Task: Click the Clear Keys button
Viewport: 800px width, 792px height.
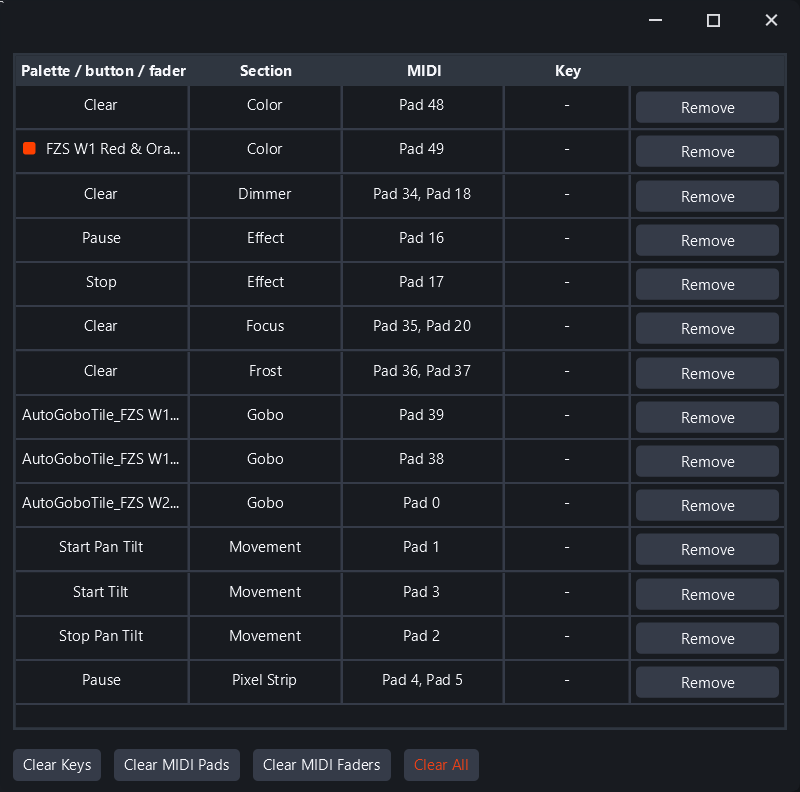Action: click(57, 764)
